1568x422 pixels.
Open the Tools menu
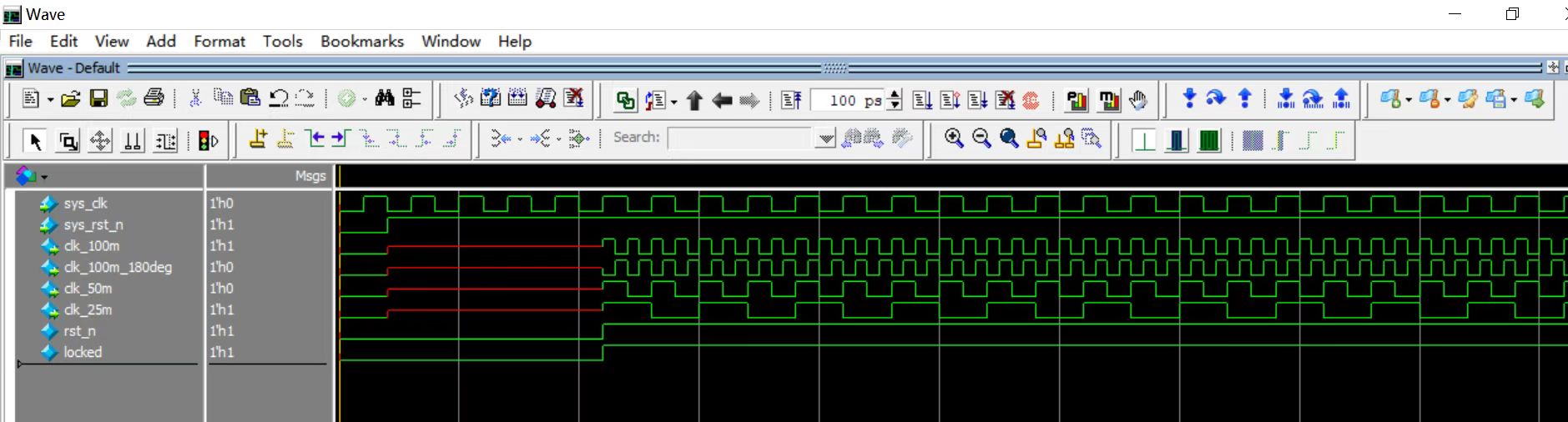(282, 41)
